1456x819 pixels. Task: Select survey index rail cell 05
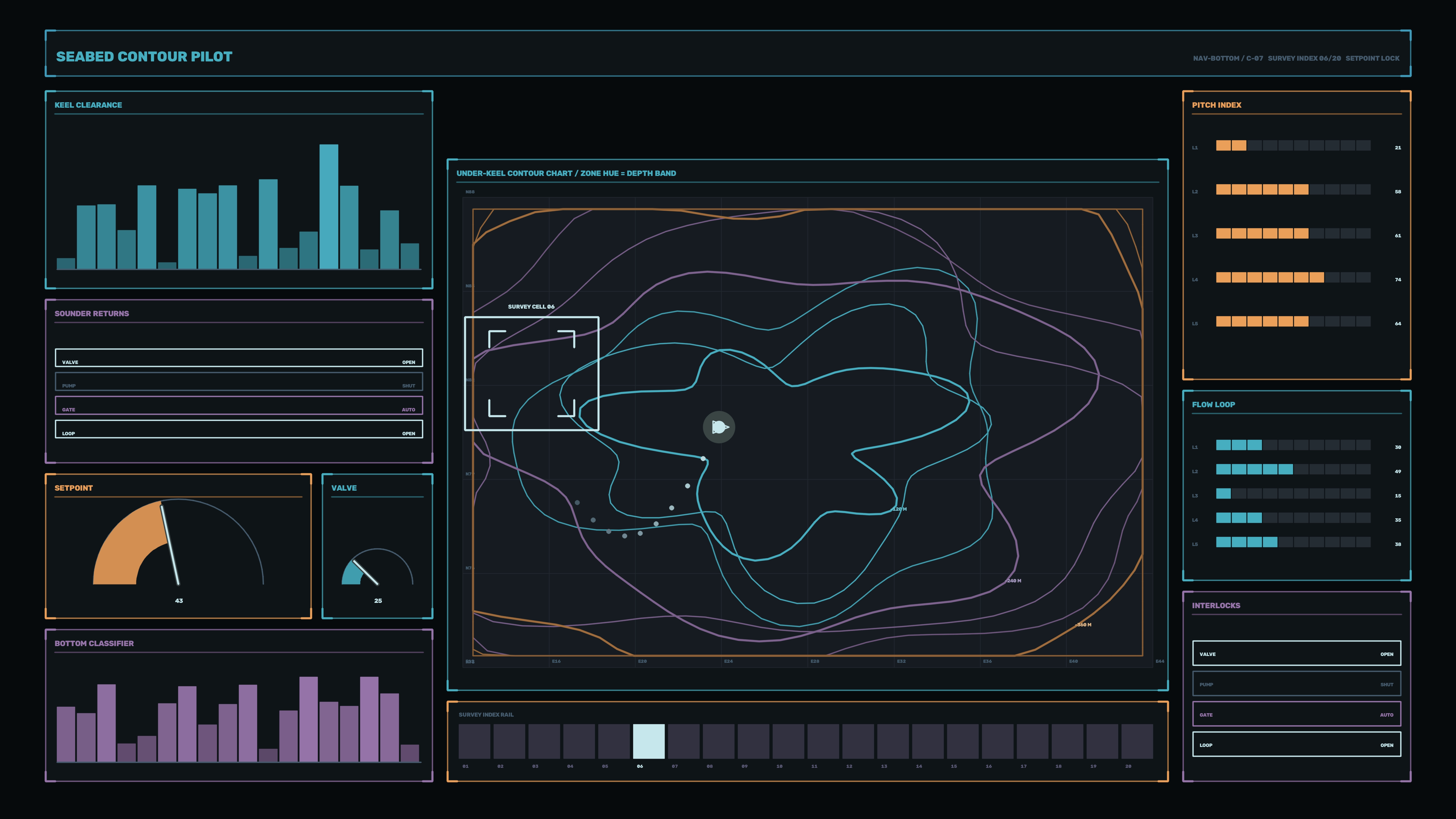[614, 742]
